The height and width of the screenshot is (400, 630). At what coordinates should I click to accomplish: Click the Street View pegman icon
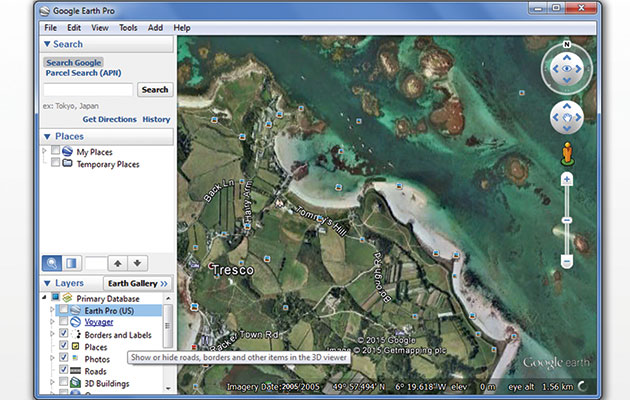tap(567, 154)
